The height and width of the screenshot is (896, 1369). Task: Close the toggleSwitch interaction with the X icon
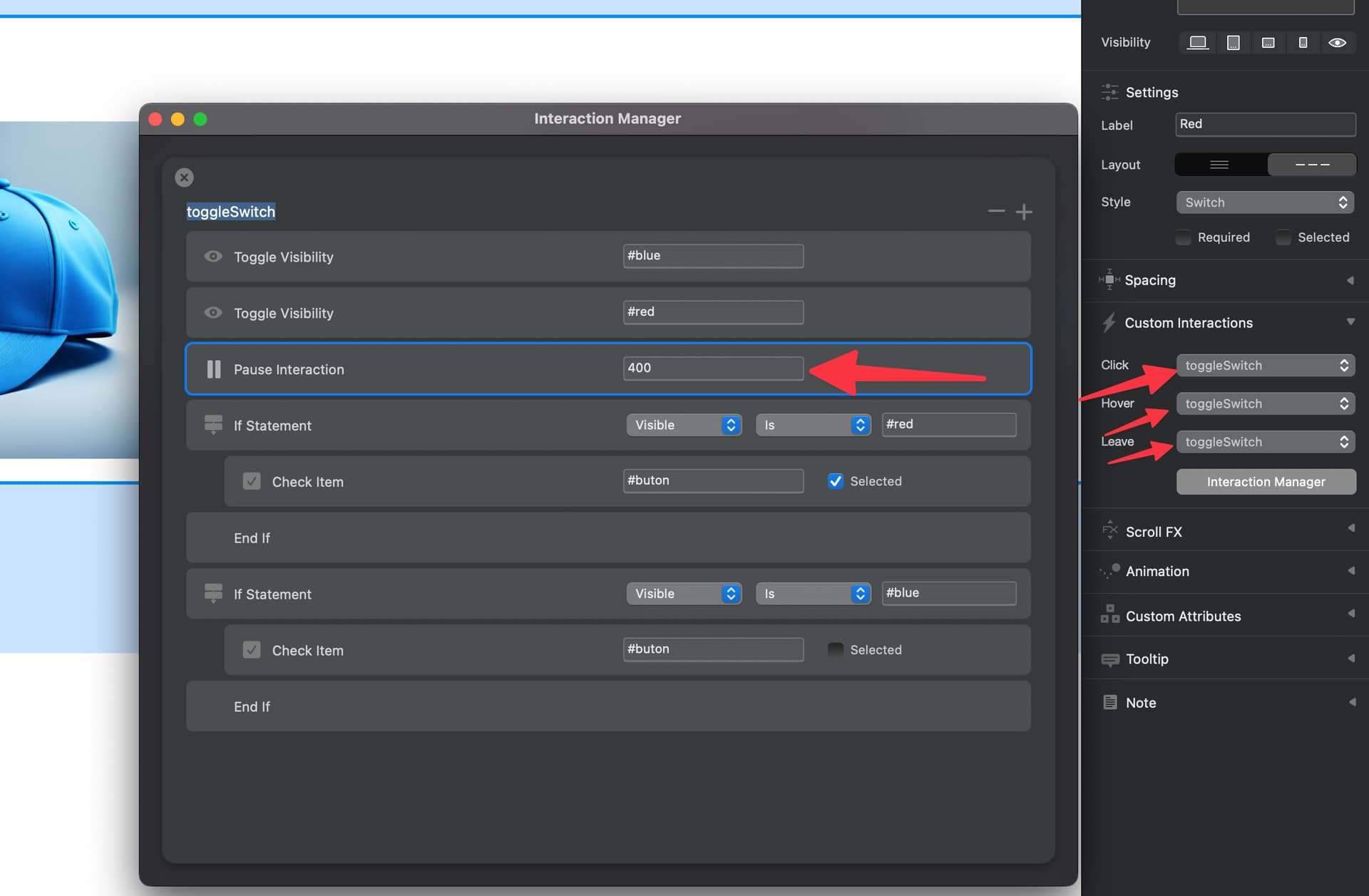184,177
